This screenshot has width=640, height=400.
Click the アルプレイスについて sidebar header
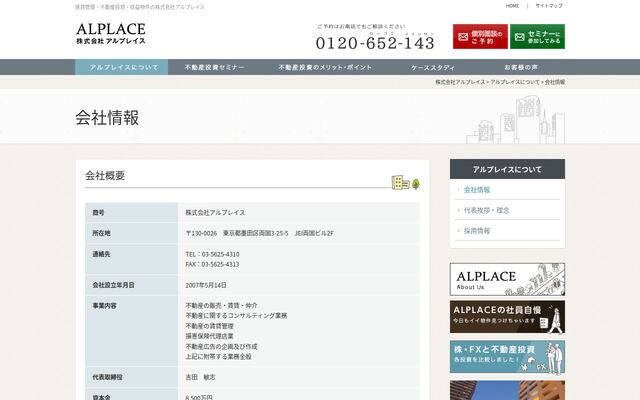[507, 169]
